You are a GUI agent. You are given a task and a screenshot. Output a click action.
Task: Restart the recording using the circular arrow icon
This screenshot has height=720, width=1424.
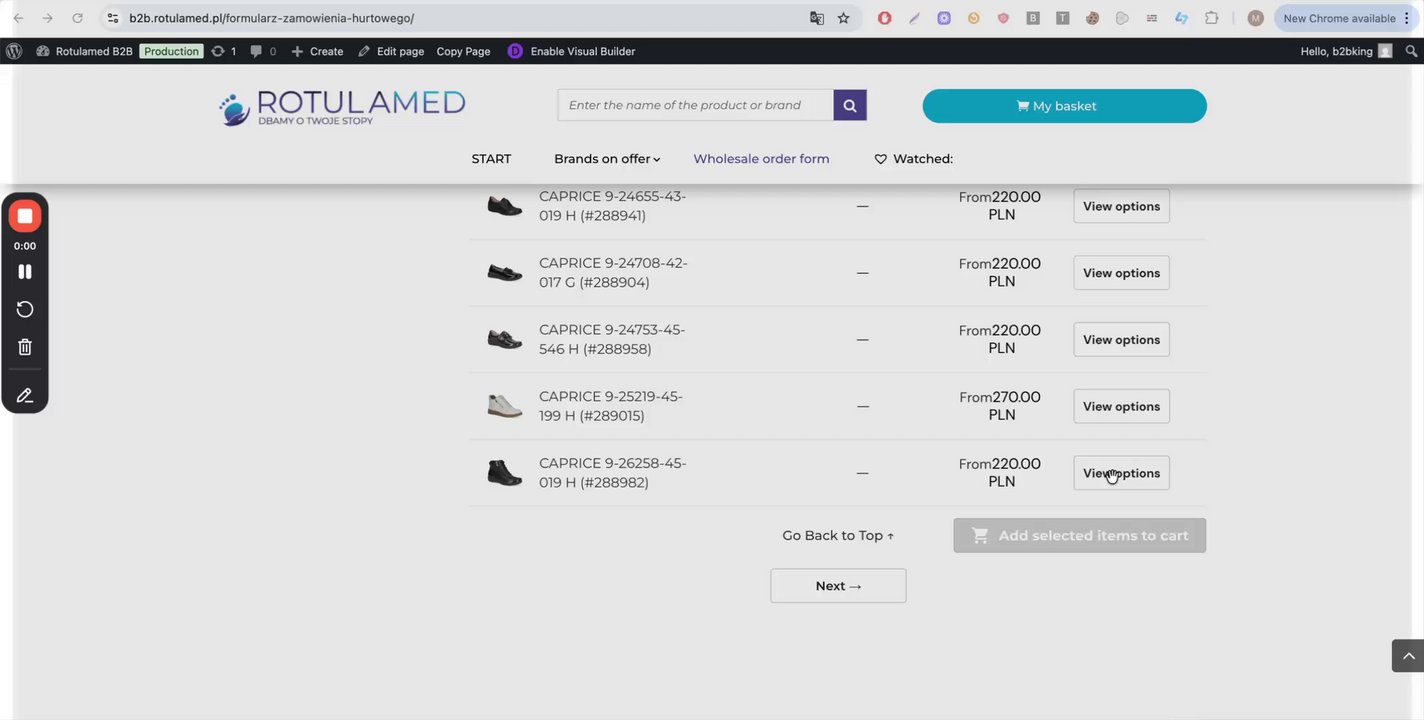click(25, 310)
